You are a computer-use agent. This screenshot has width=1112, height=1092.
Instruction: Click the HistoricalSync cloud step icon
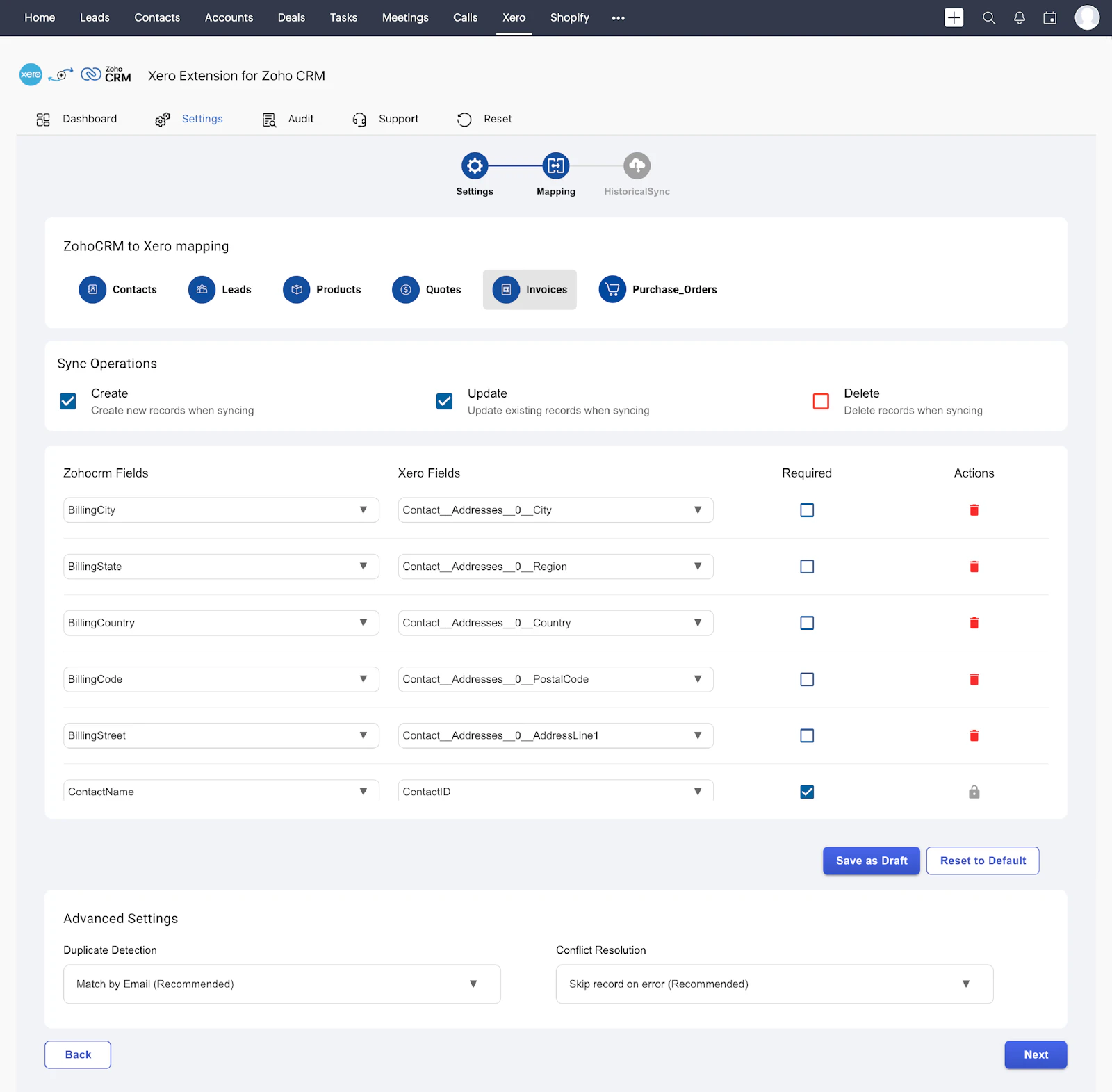pos(637,165)
